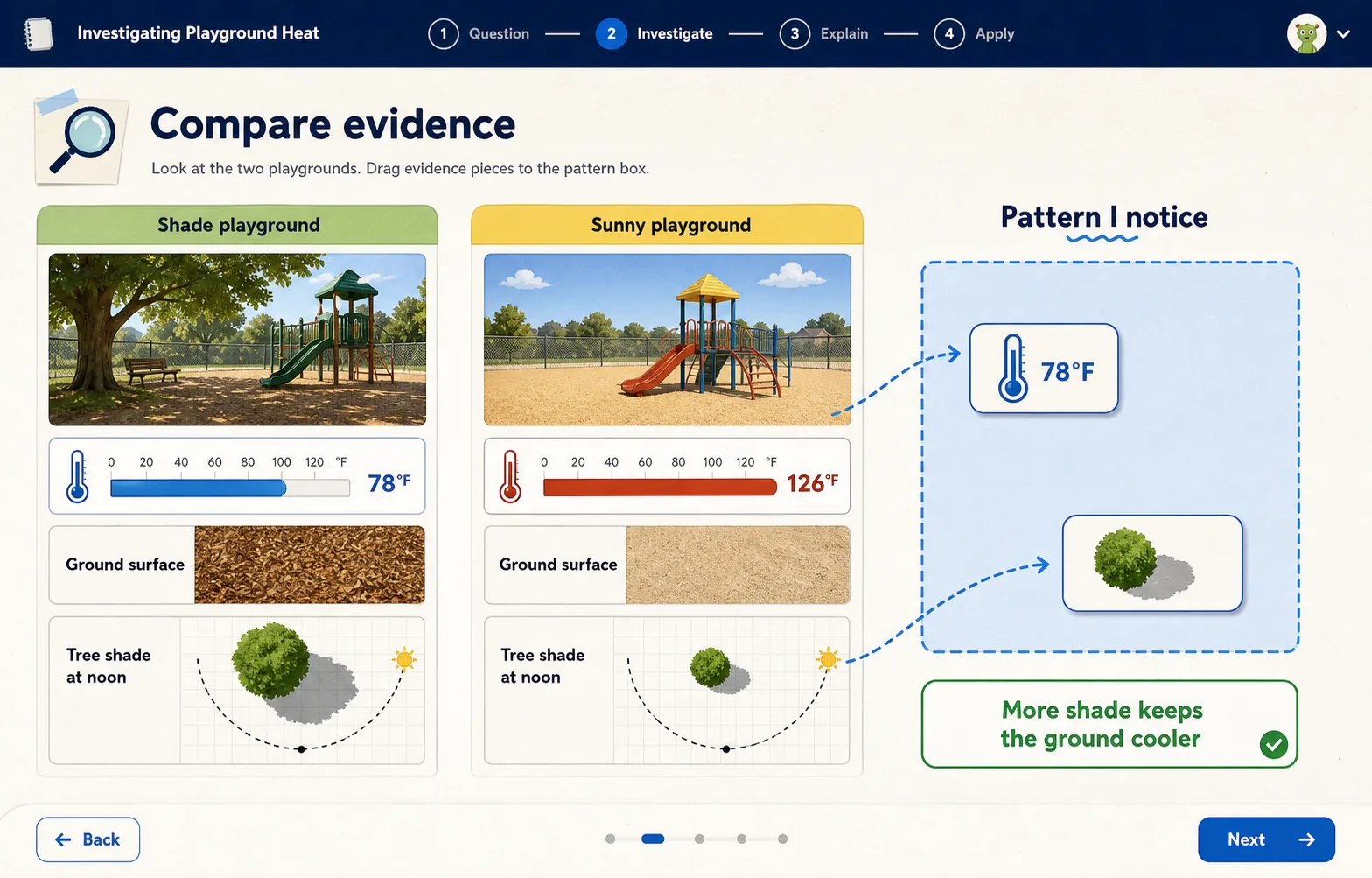Open step 4 Apply
The width and height of the screenshot is (1372, 878).
[974, 33]
